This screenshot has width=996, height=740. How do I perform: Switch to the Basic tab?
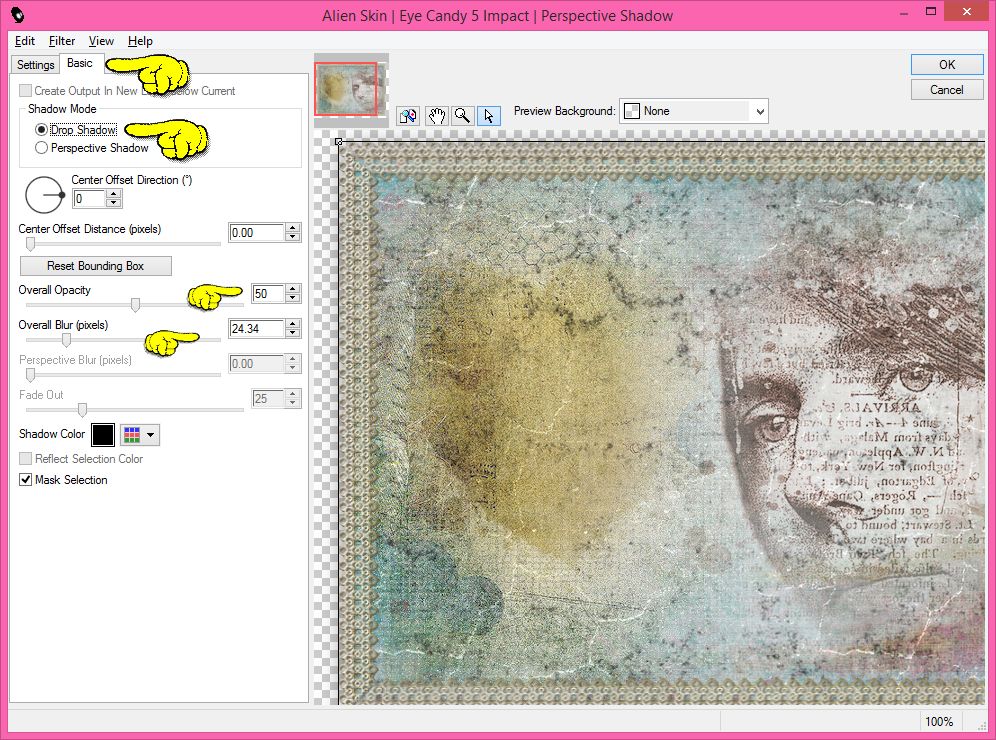[79, 63]
